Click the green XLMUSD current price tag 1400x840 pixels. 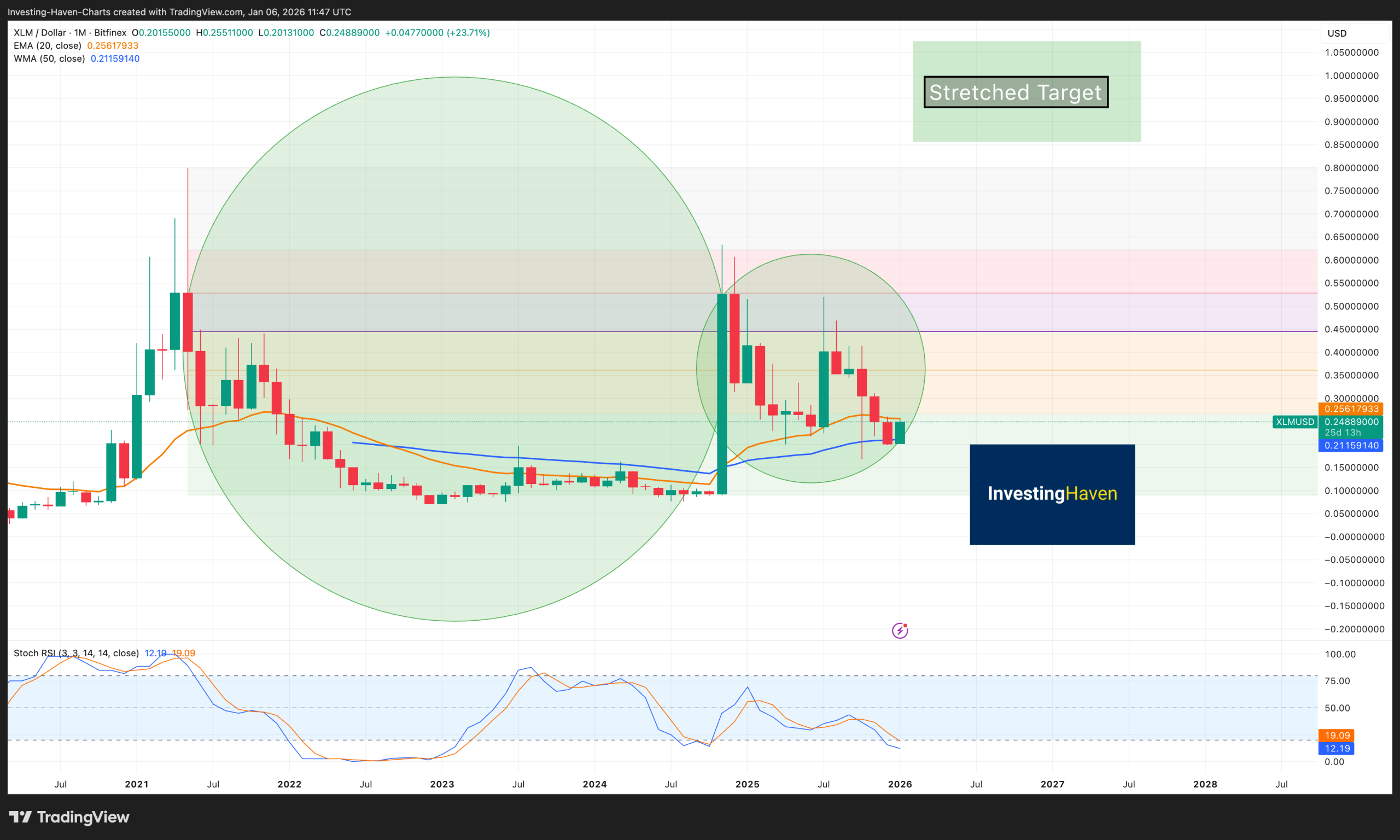[1351, 422]
